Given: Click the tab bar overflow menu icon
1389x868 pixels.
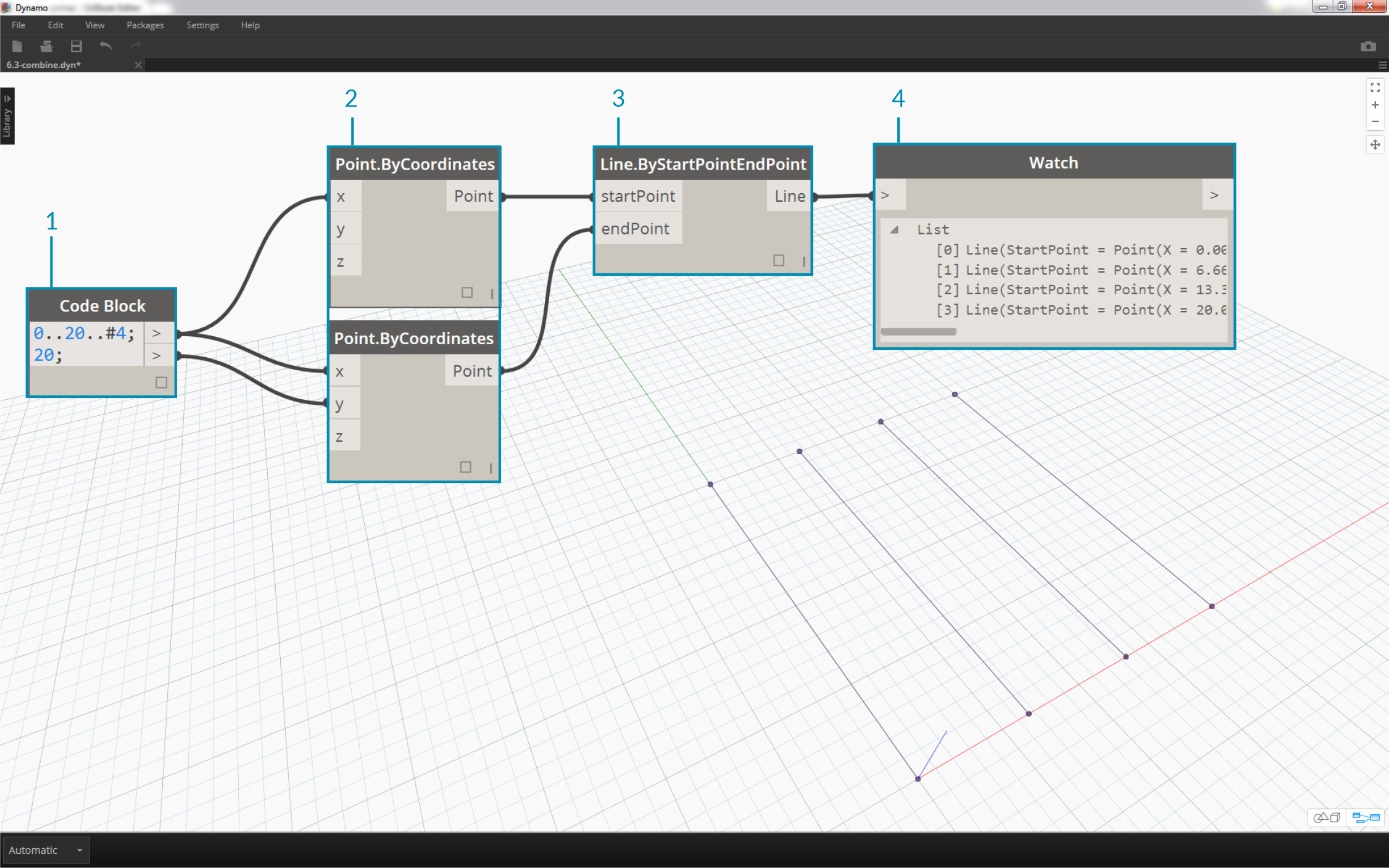Looking at the screenshot, I should click(x=1382, y=65).
